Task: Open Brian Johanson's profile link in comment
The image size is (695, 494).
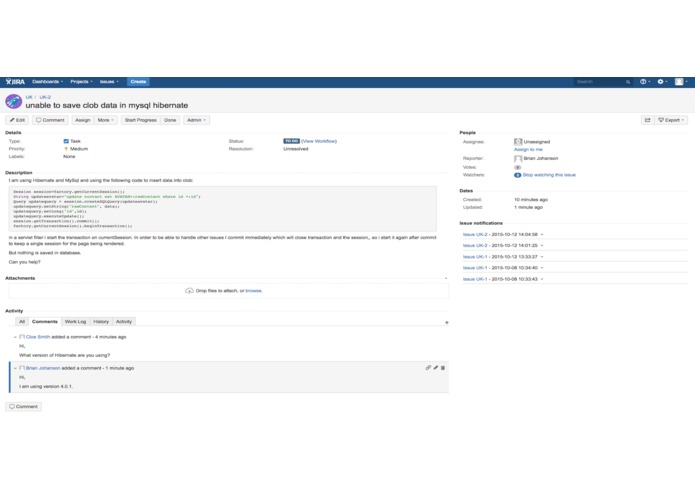Action: point(43,368)
